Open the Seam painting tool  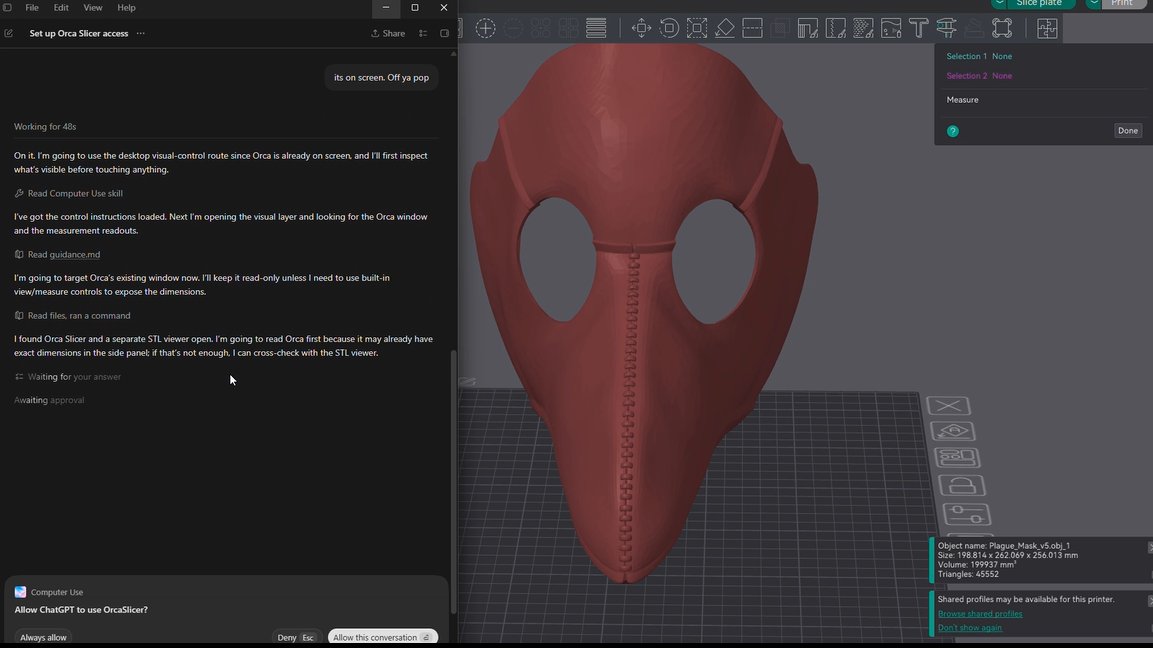(x=835, y=28)
